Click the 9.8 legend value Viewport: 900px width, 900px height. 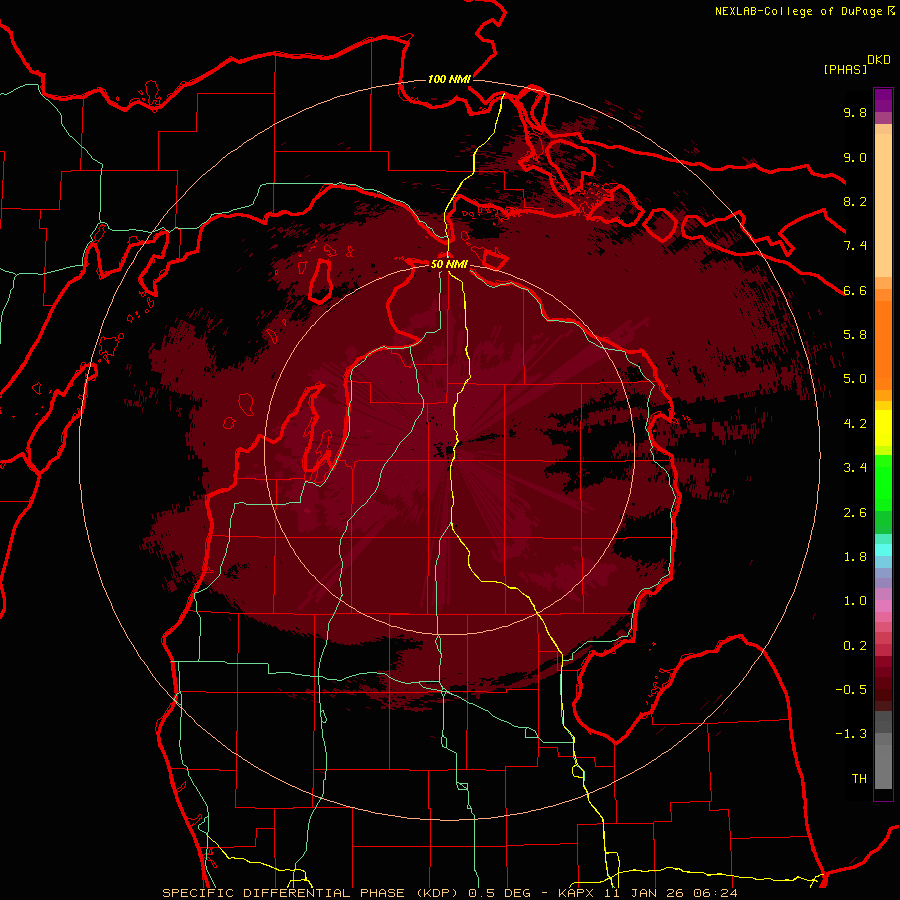(x=855, y=112)
